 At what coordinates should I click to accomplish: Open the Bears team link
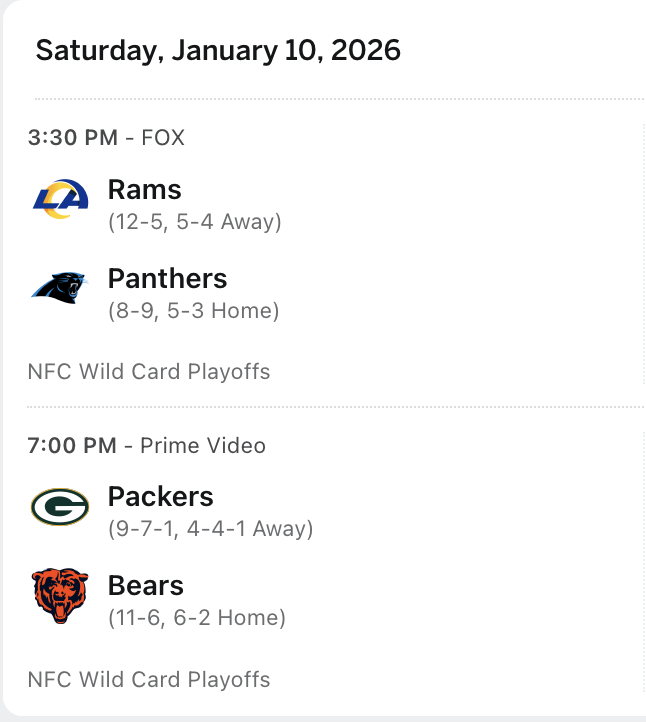click(146, 586)
